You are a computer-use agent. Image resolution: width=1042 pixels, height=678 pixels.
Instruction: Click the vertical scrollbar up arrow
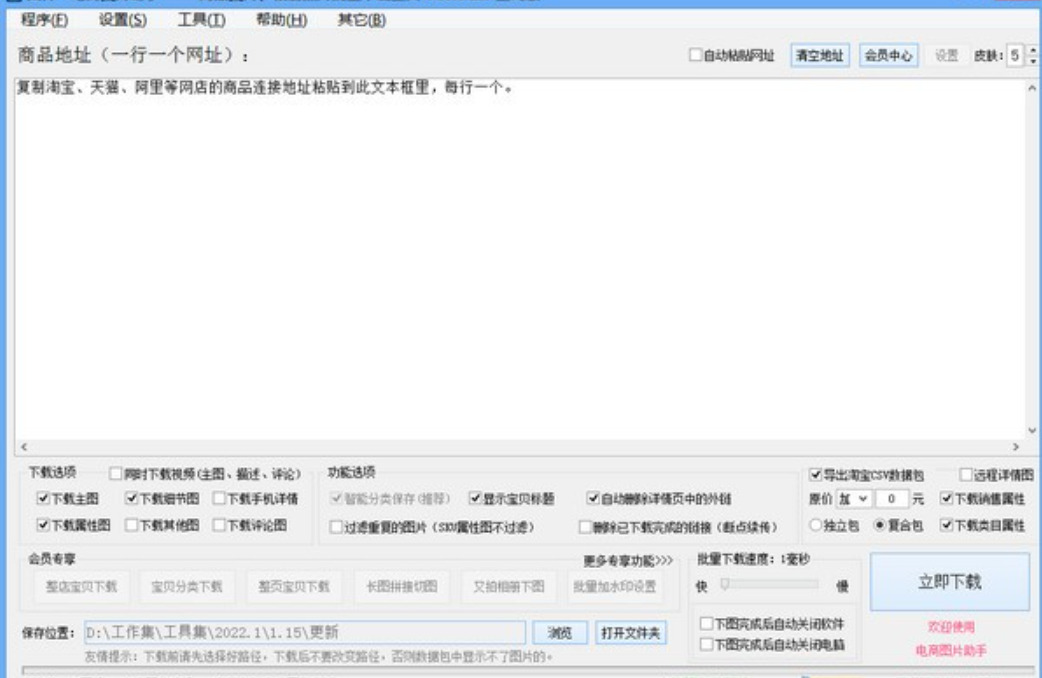tap(1032, 87)
